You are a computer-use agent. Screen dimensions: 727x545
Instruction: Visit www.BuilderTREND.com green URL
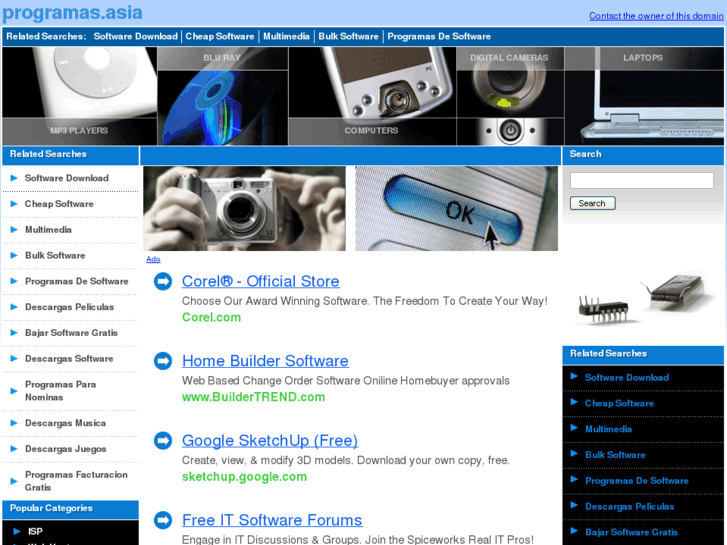[x=254, y=397]
